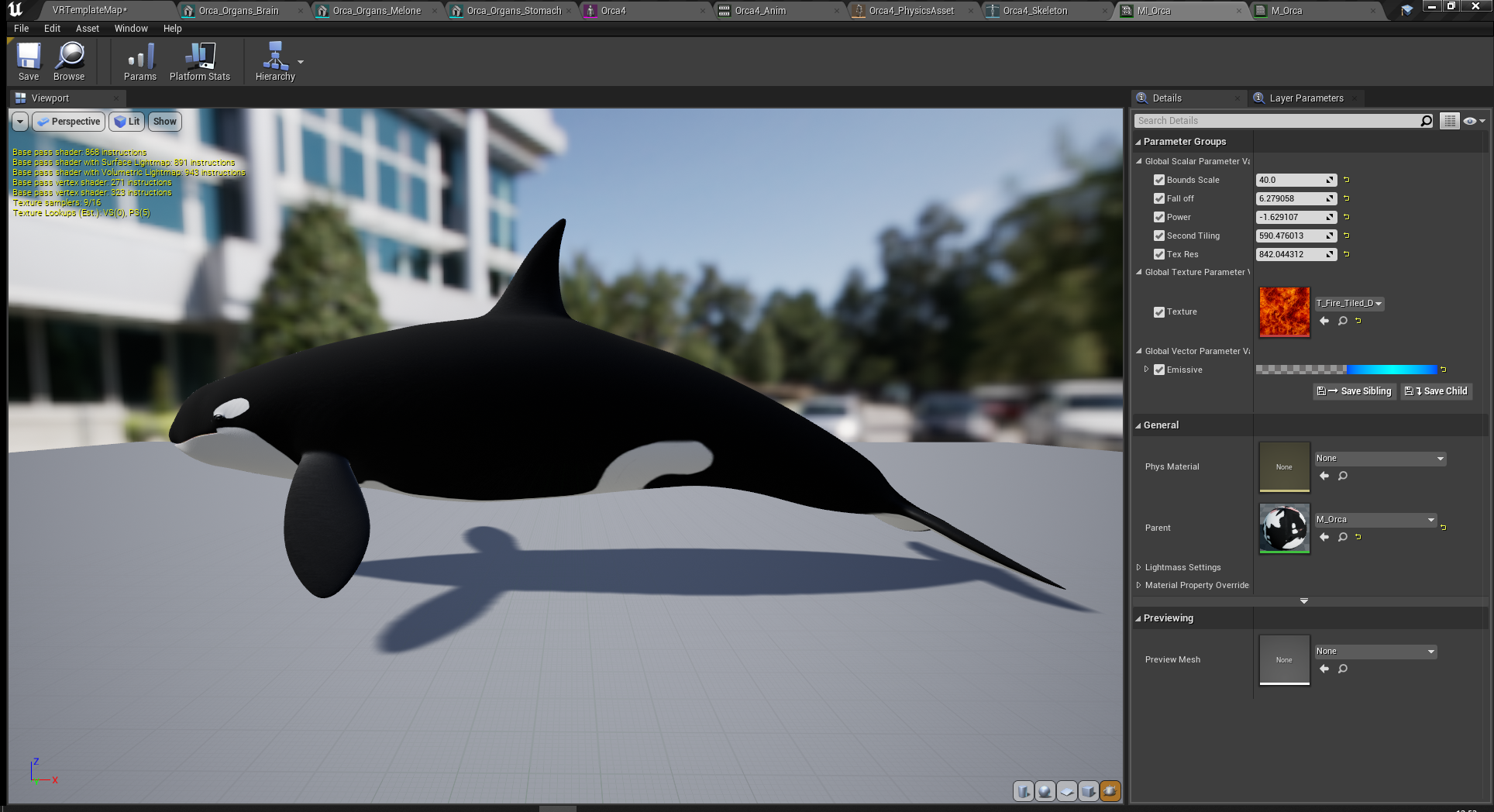The image size is (1494, 812).
Task: Expand the Lightmass Settings section
Action: tap(1139, 566)
